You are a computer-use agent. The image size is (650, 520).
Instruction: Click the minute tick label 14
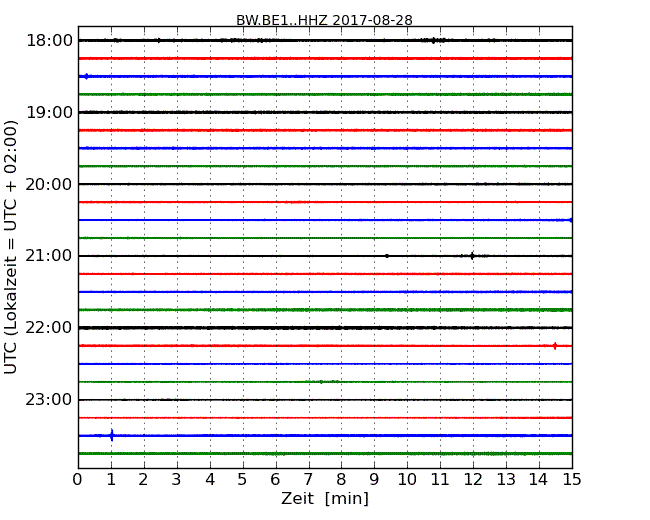(x=539, y=479)
